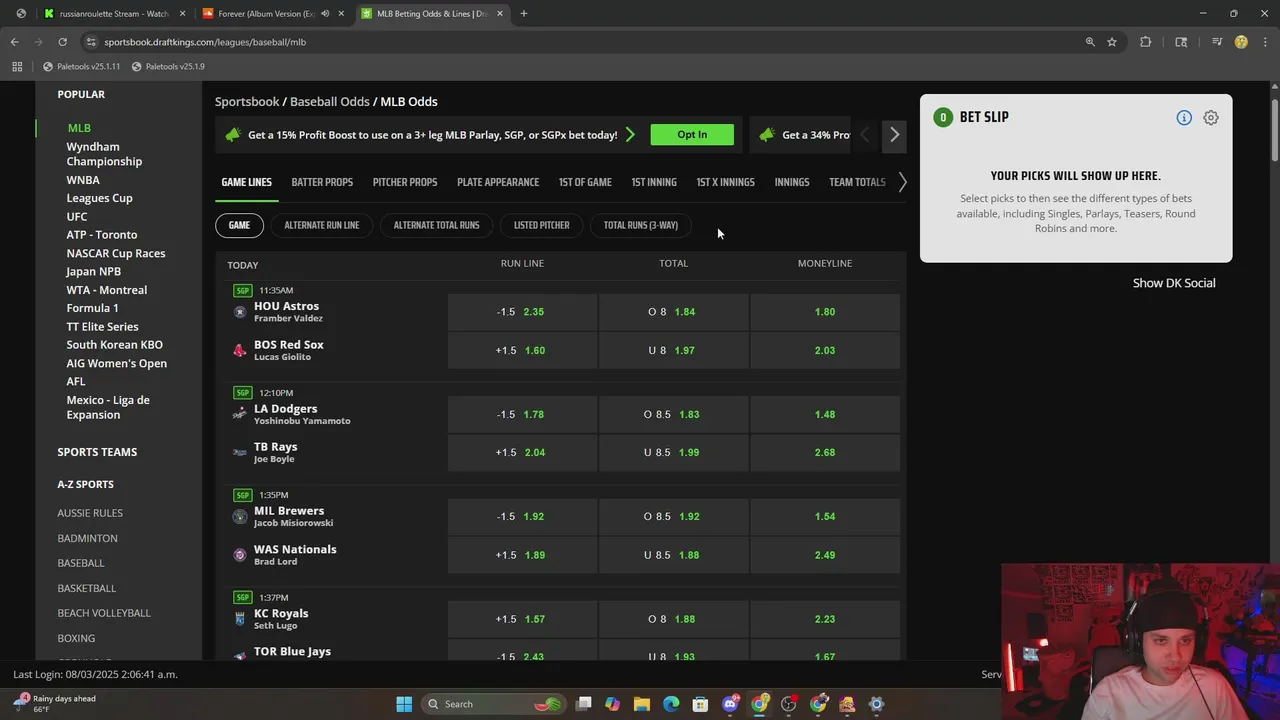Image resolution: width=1280 pixels, height=720 pixels.
Task: Click the WAS Nationals team logo
Action: pyautogui.click(x=240, y=555)
